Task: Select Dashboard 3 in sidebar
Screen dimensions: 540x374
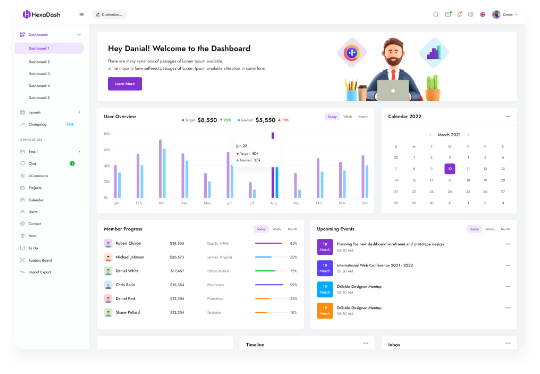Action: tap(39, 74)
